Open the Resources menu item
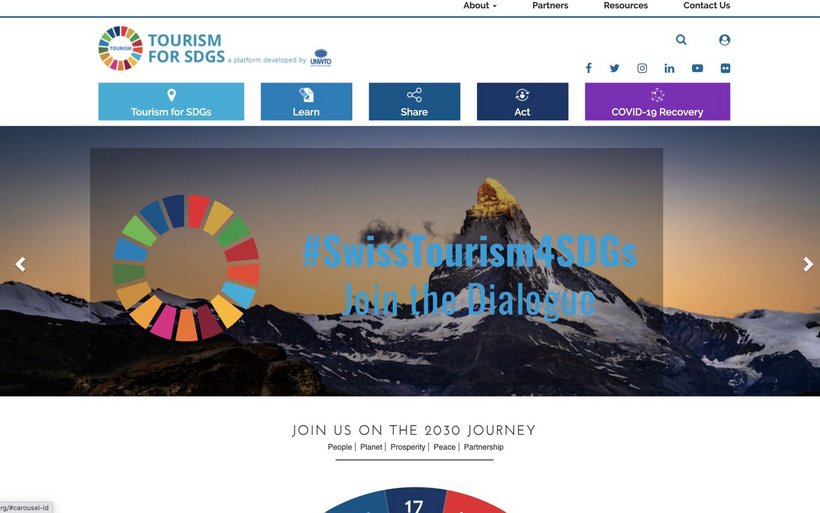 pos(625,5)
